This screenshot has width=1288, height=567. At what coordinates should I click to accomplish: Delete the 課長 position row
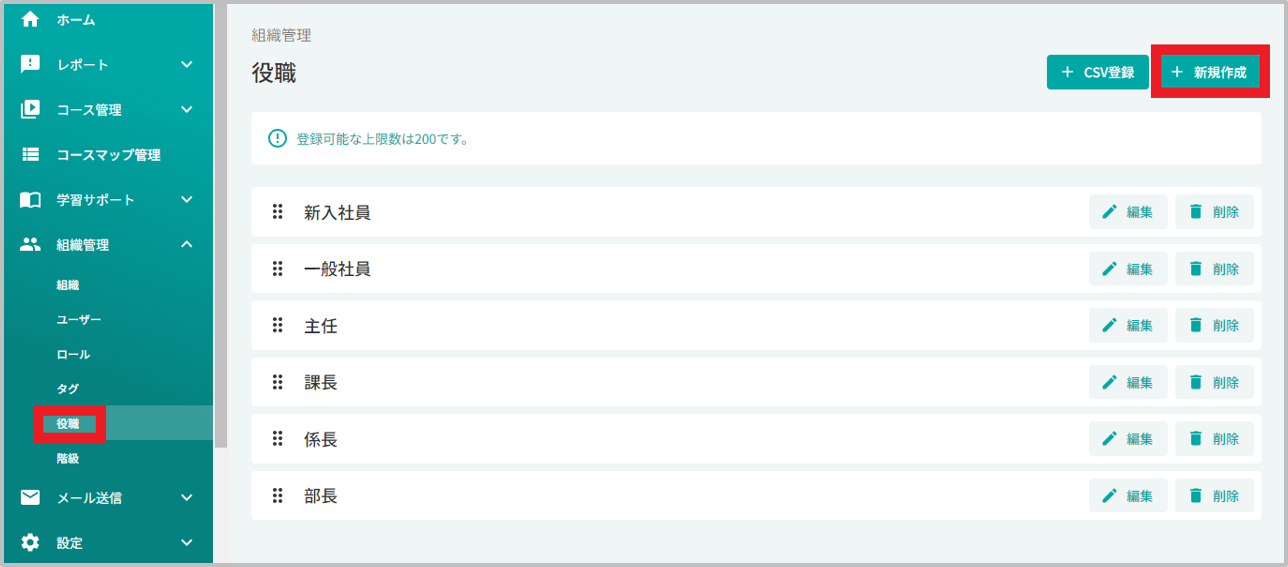(1214, 382)
